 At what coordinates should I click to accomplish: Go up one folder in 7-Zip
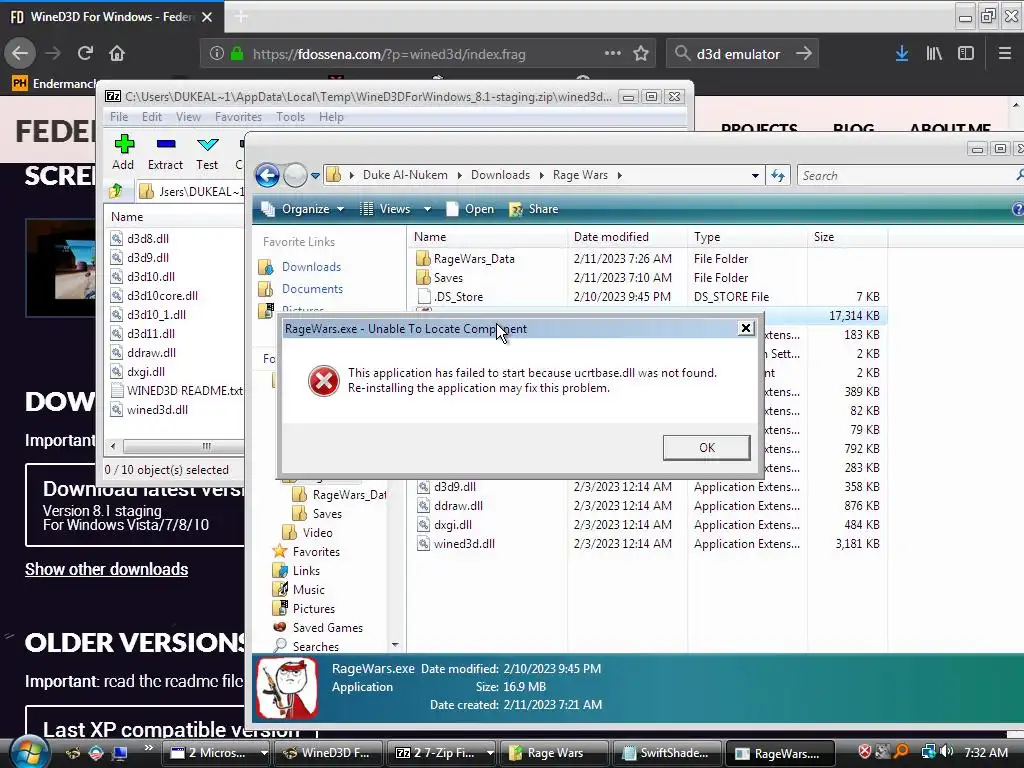click(x=116, y=191)
